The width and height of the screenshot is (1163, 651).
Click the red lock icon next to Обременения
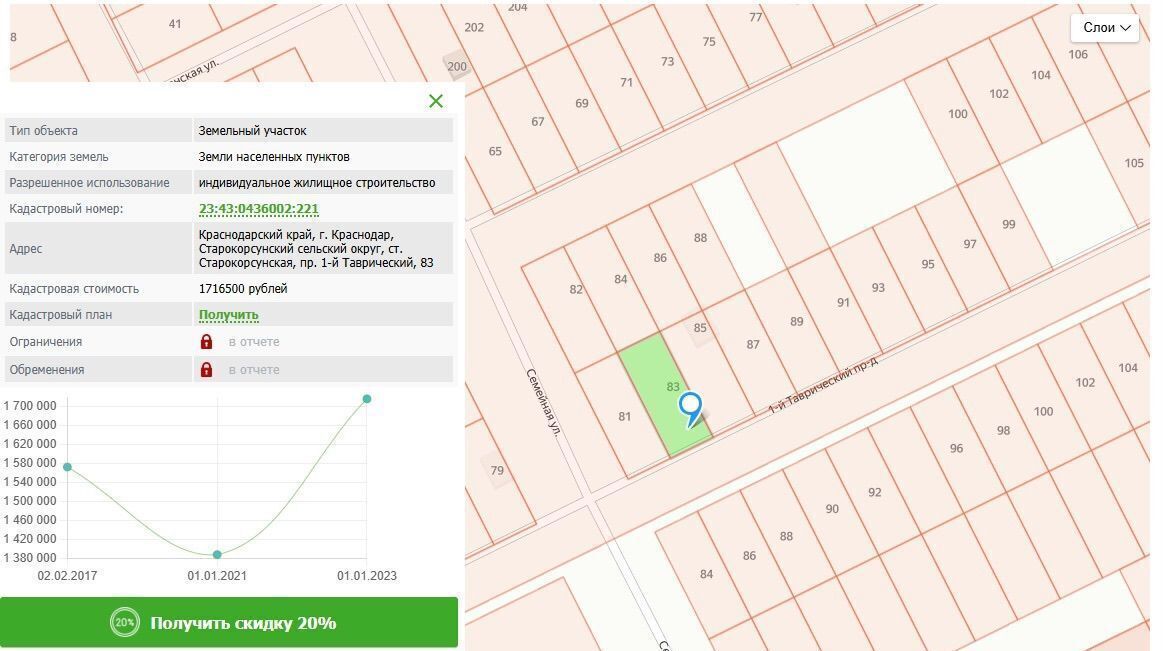click(206, 369)
